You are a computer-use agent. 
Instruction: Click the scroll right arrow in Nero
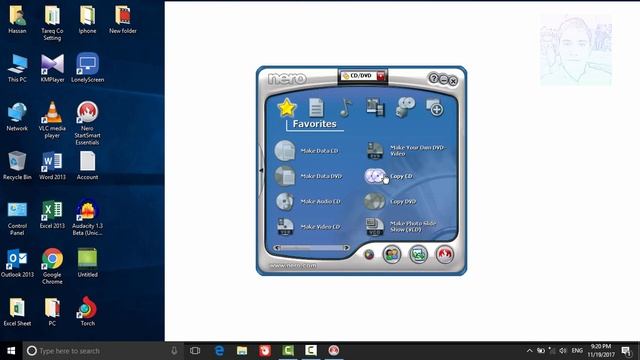[346, 247]
